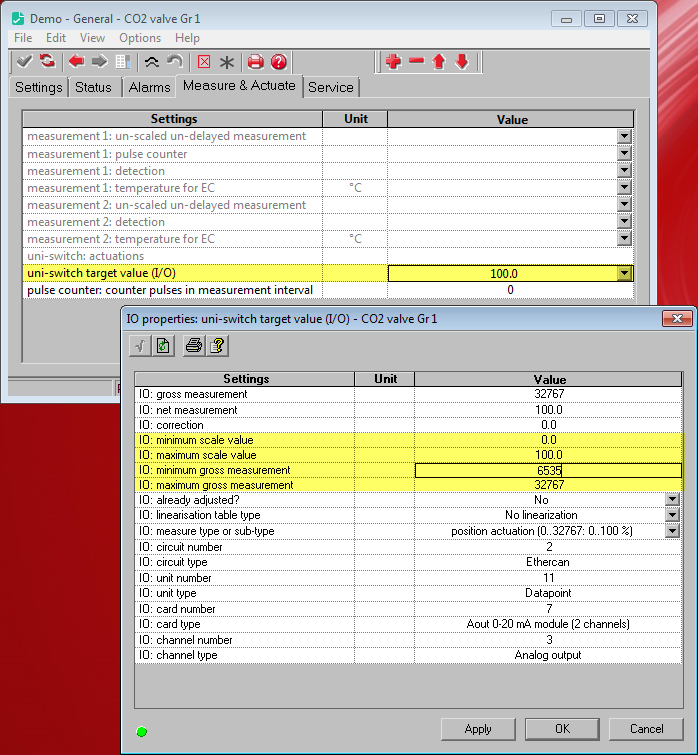Click the red left arrow back icon

77,62
